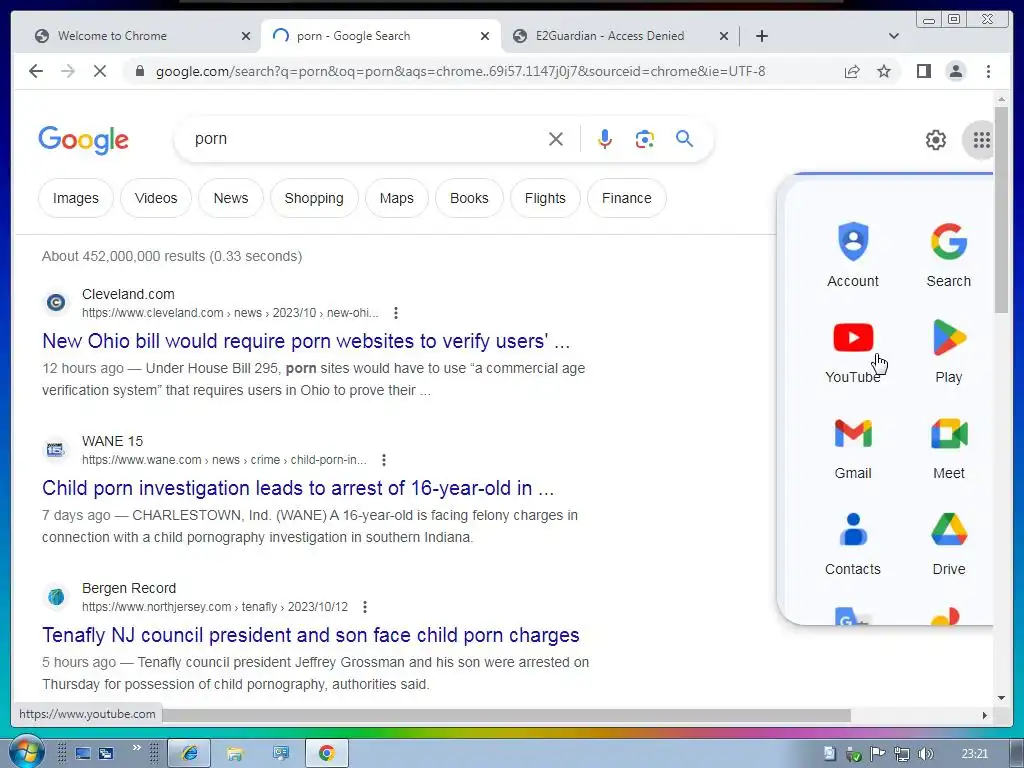The image size is (1024, 768).
Task: Filter results by Images
Action: (x=76, y=198)
